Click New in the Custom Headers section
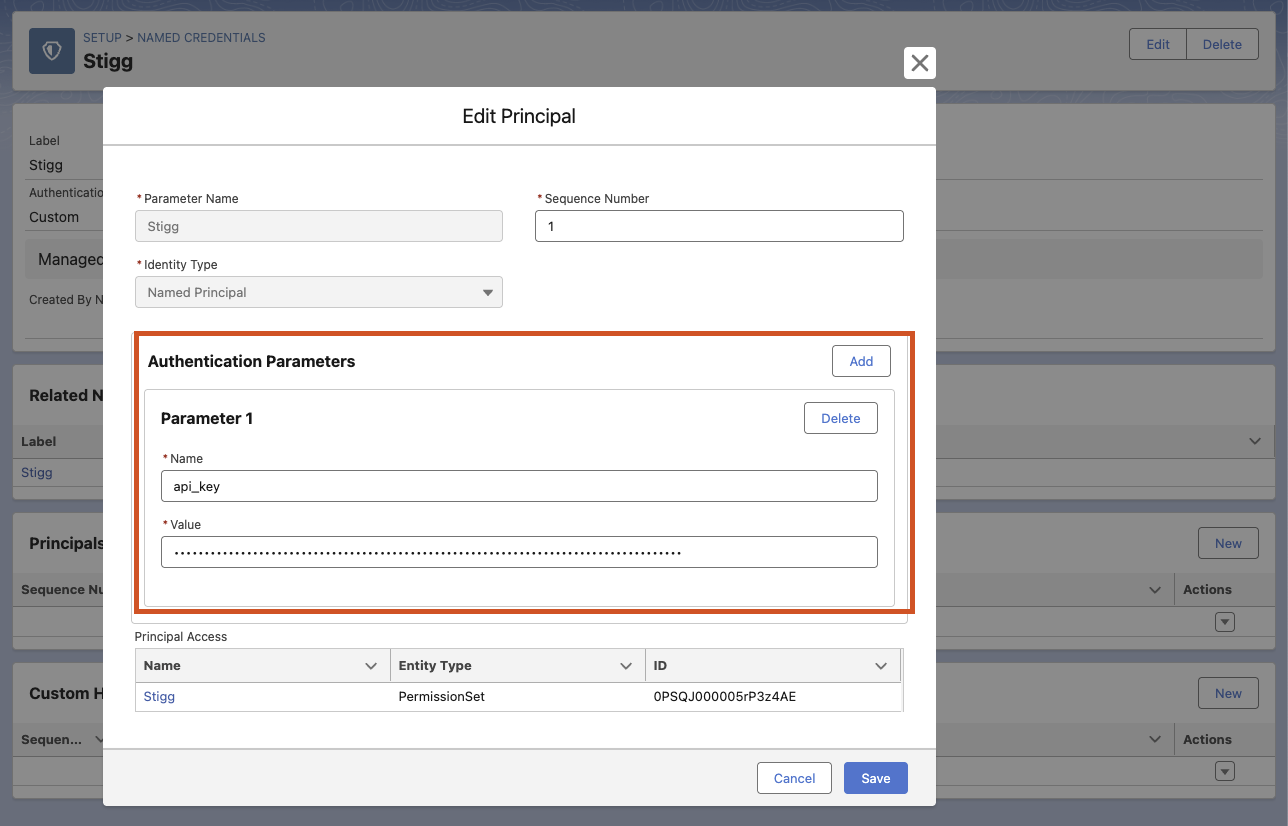The width and height of the screenshot is (1288, 826). (1228, 693)
